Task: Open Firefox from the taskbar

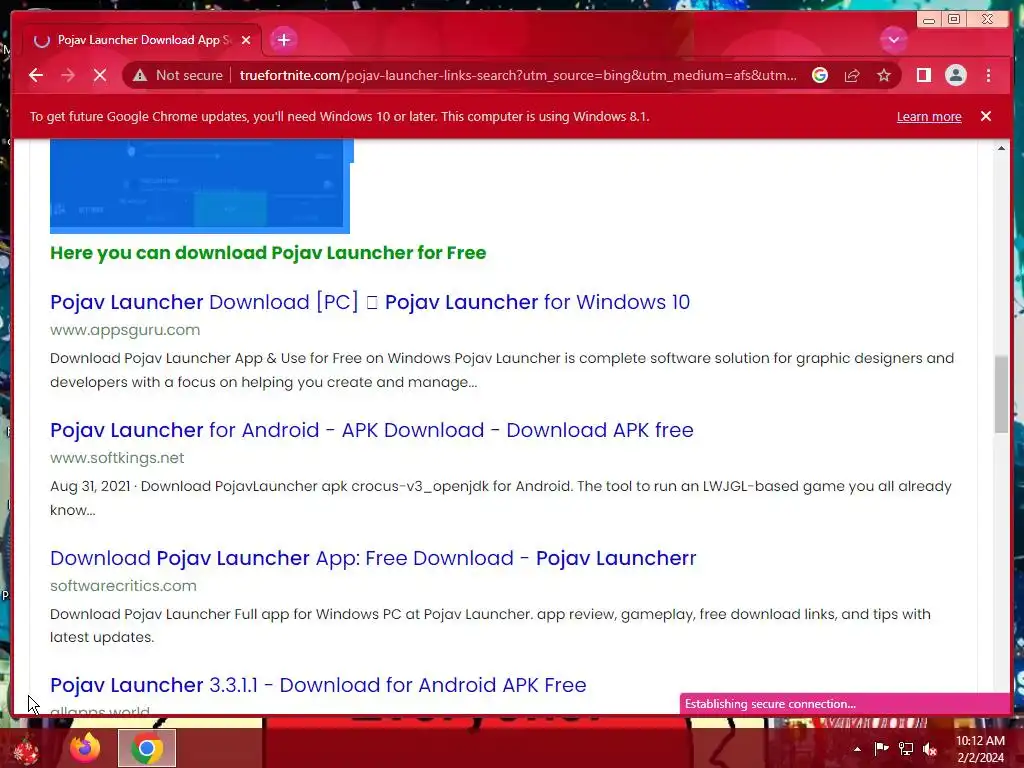Action: pos(86,748)
